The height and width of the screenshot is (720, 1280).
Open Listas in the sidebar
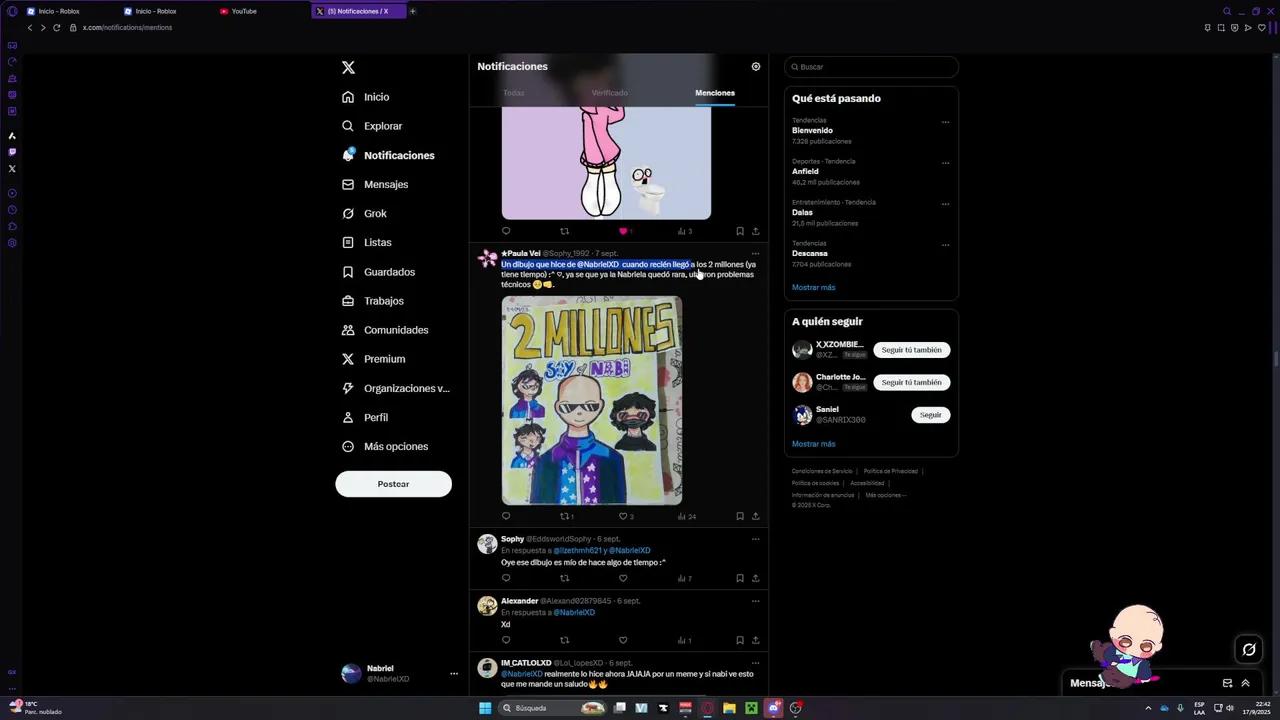[x=366, y=242]
